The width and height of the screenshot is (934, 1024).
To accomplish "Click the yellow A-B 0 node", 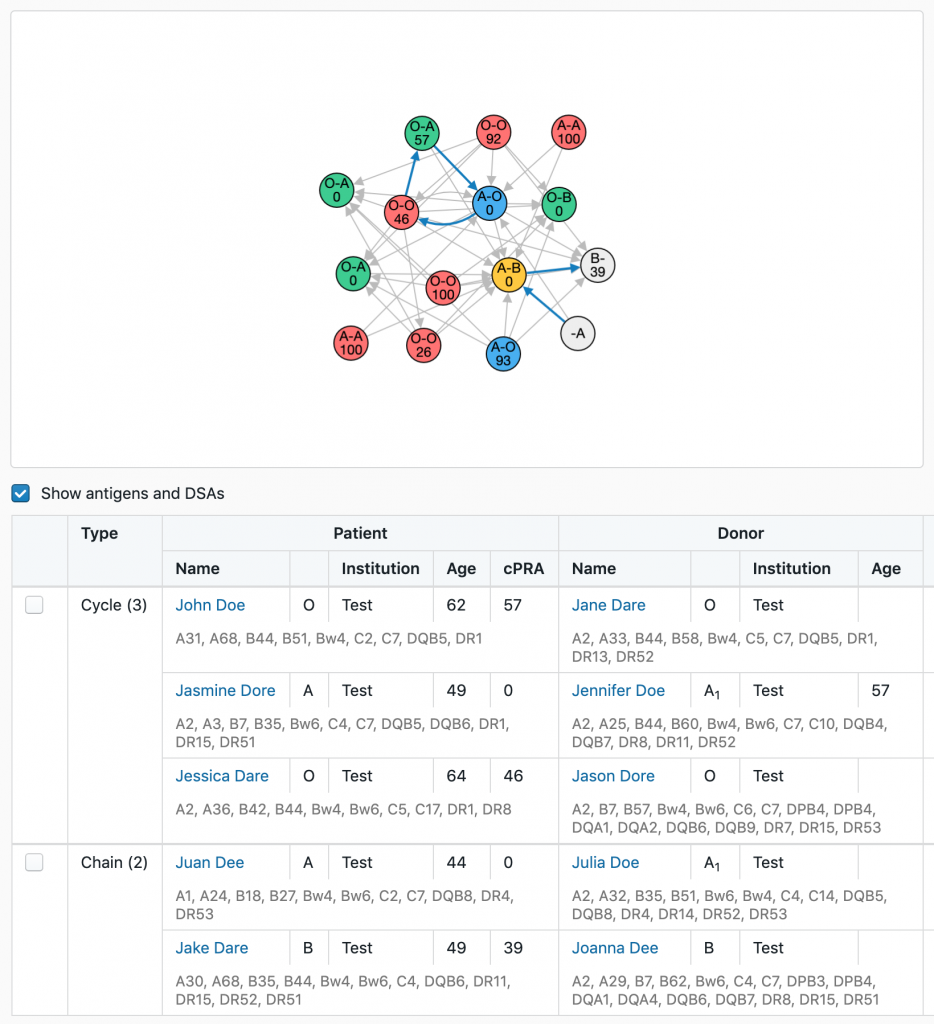I will 509,275.
